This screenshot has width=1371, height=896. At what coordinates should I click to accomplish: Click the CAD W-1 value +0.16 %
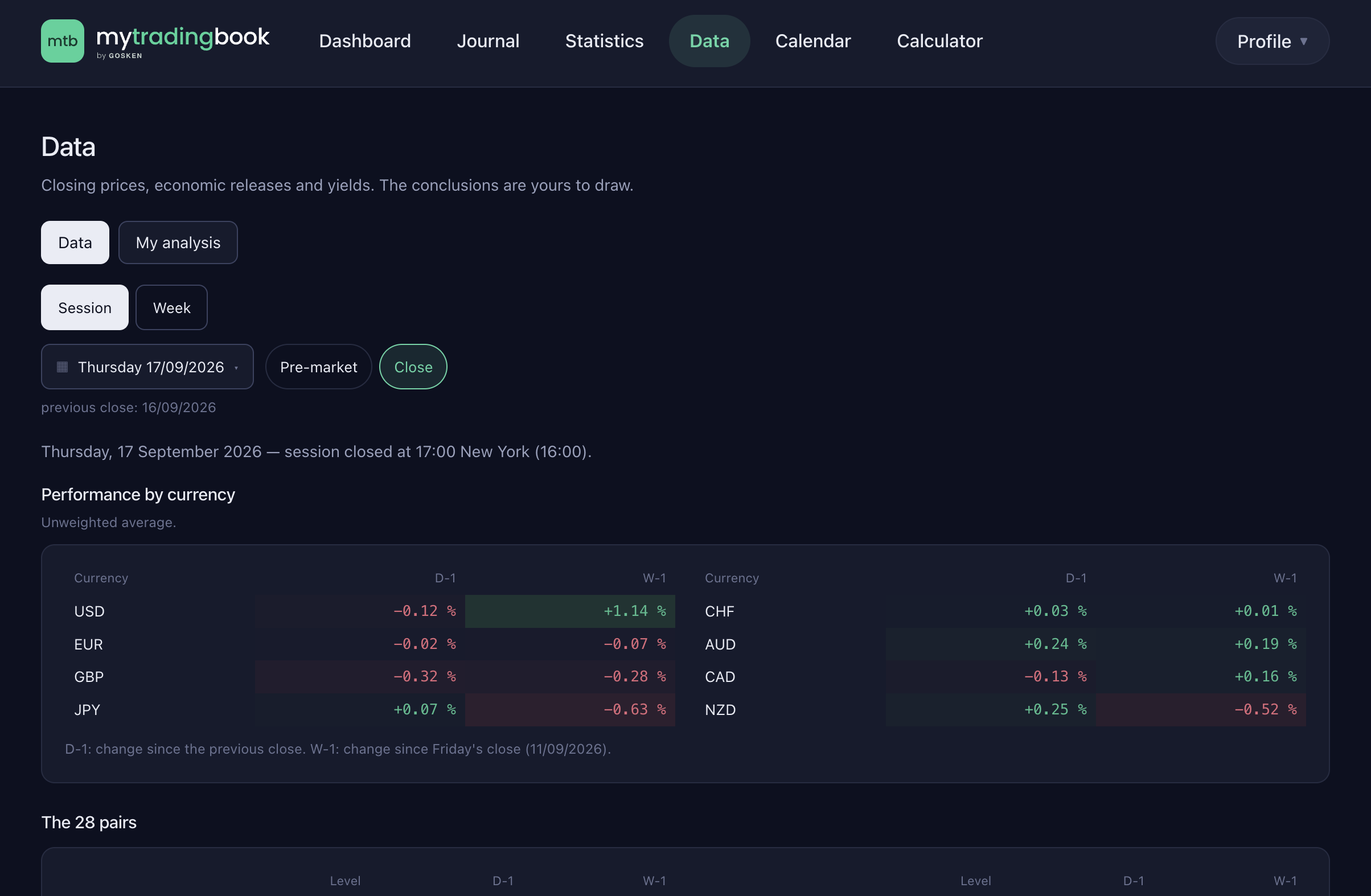1266,677
